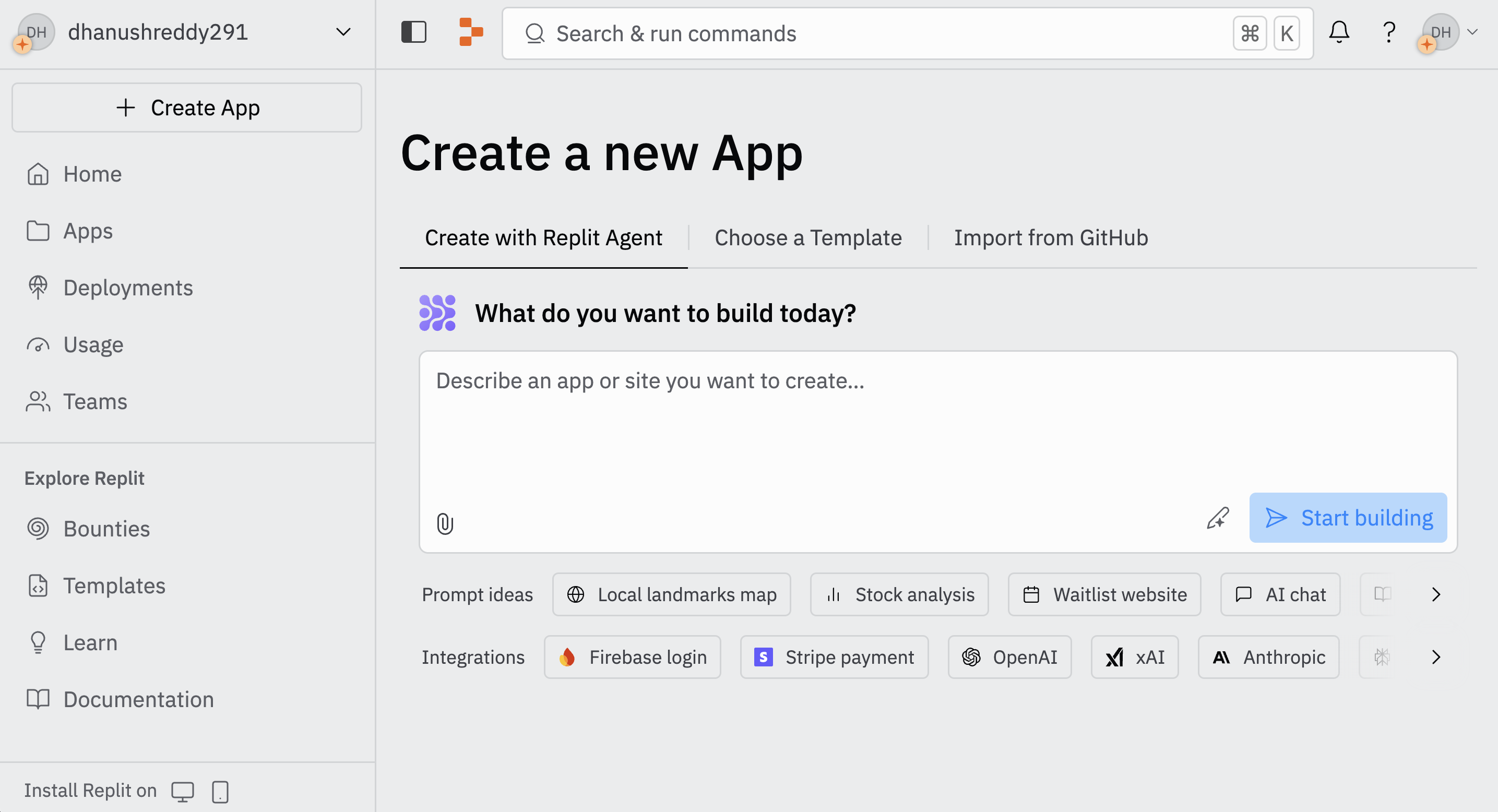Open Deployments from the sidebar

point(127,287)
